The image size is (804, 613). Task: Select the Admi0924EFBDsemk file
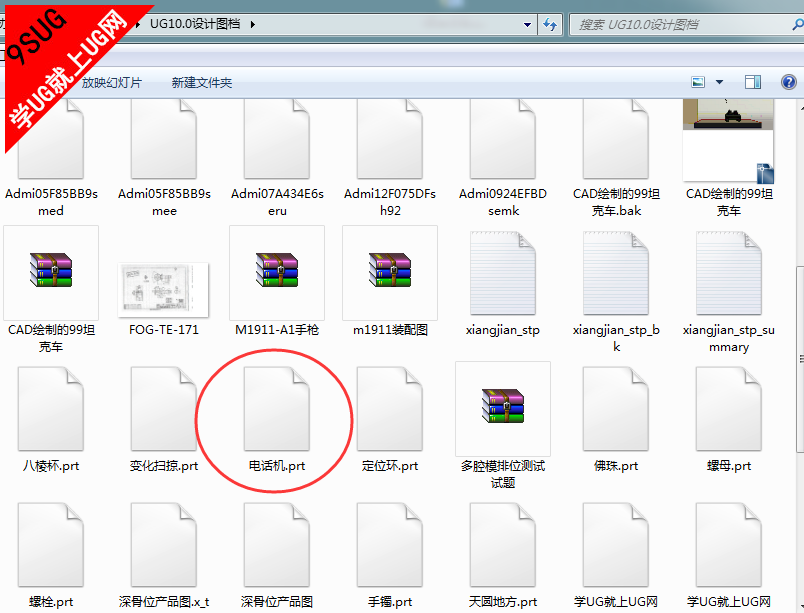click(503, 139)
